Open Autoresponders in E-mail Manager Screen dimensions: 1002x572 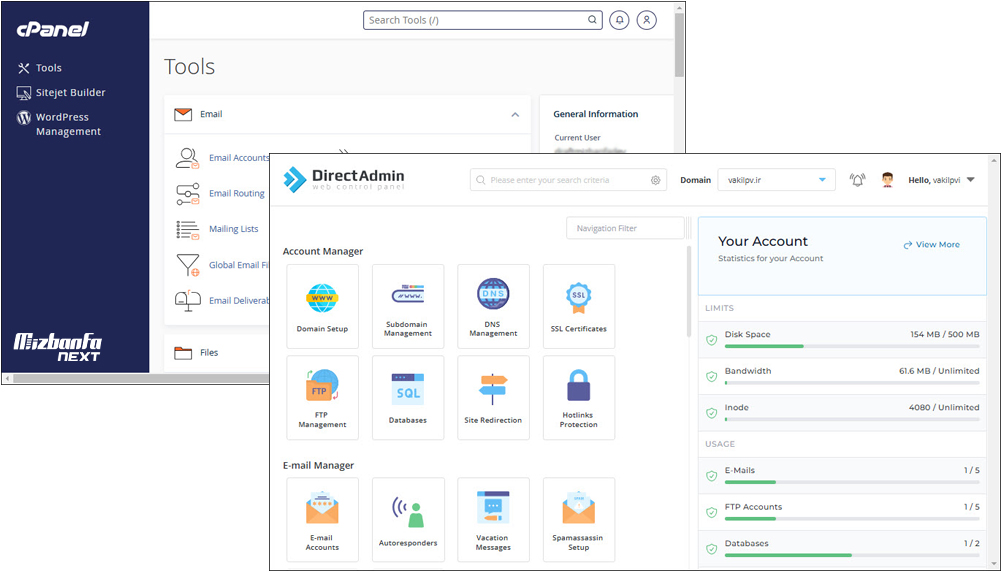408,519
